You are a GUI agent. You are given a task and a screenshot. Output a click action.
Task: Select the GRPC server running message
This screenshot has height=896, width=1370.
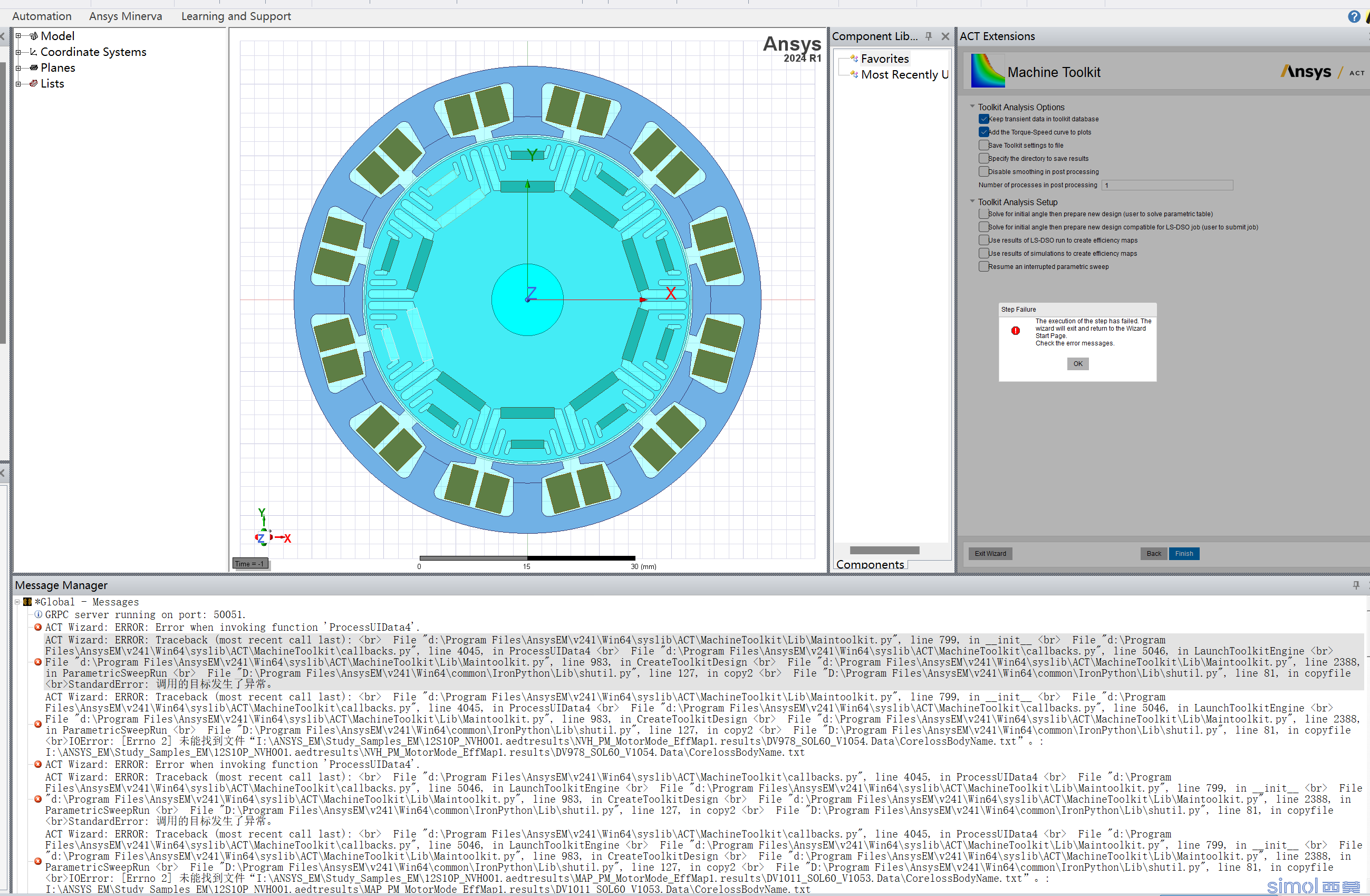tap(145, 614)
